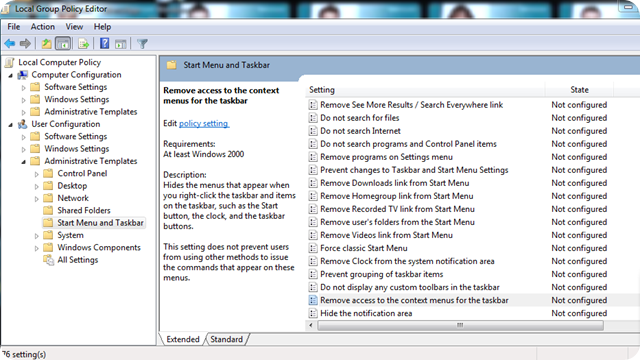Screen dimensions: 640x360
Task: Click the Control Panel folder icon
Action: (48, 173)
